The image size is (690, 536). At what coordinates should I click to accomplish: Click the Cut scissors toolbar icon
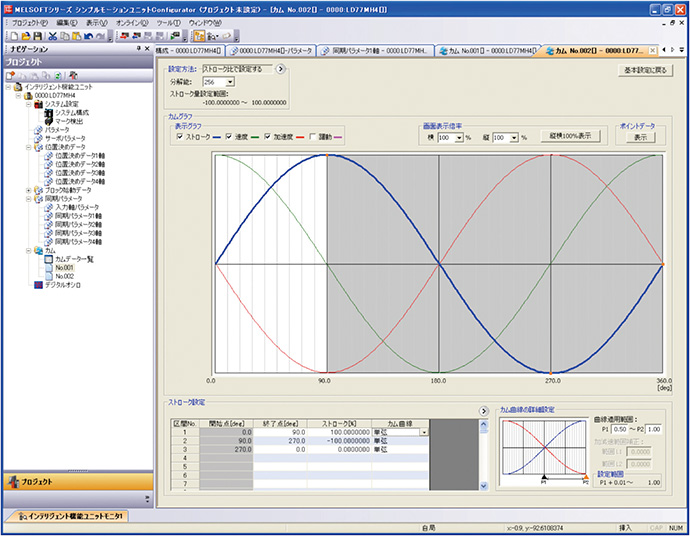pyautogui.click(x=52, y=35)
